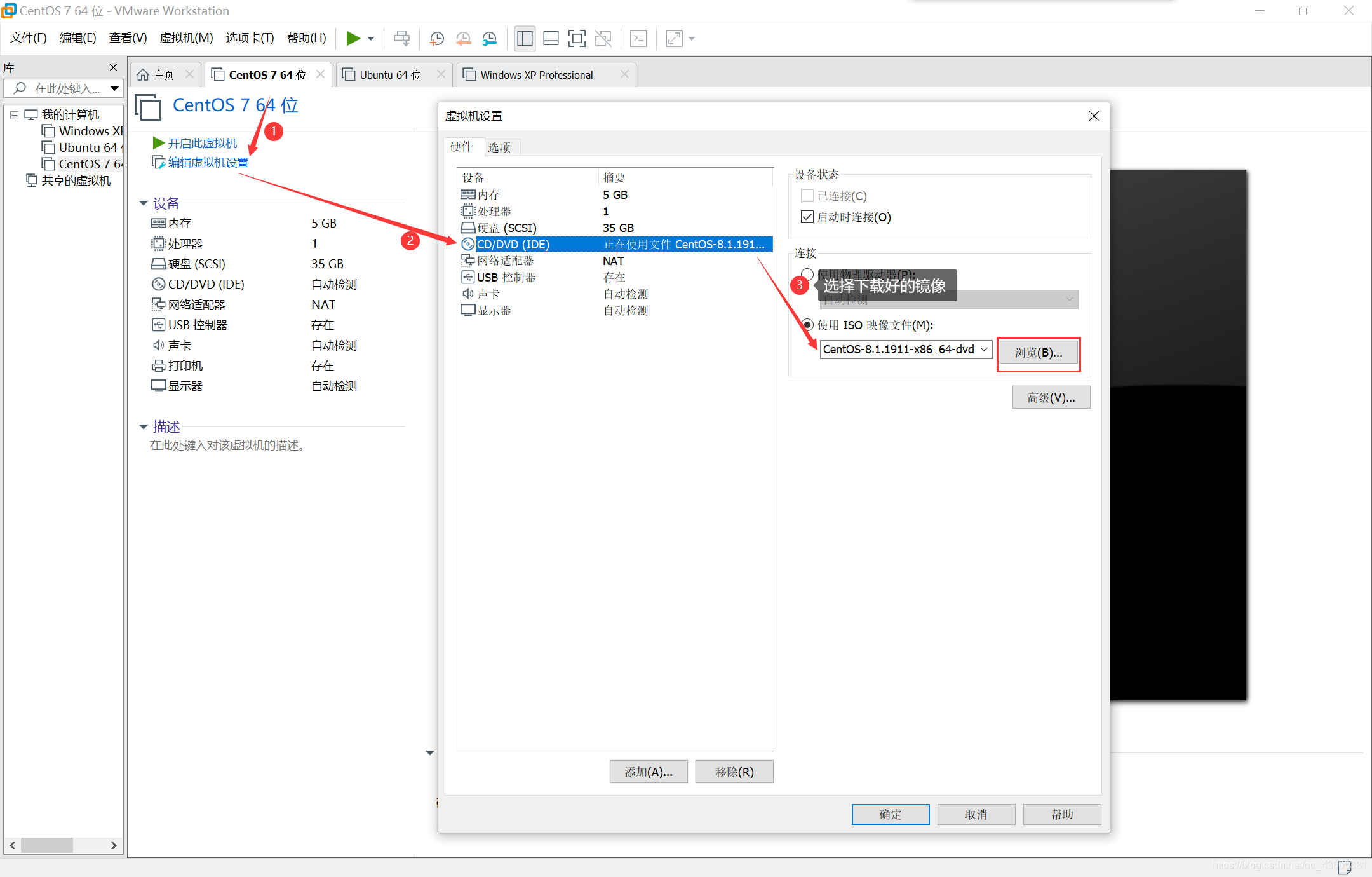Screen dimensions: 1372x877
Task: Open the 虚拟机(M) menu
Action: pyautogui.click(x=186, y=38)
